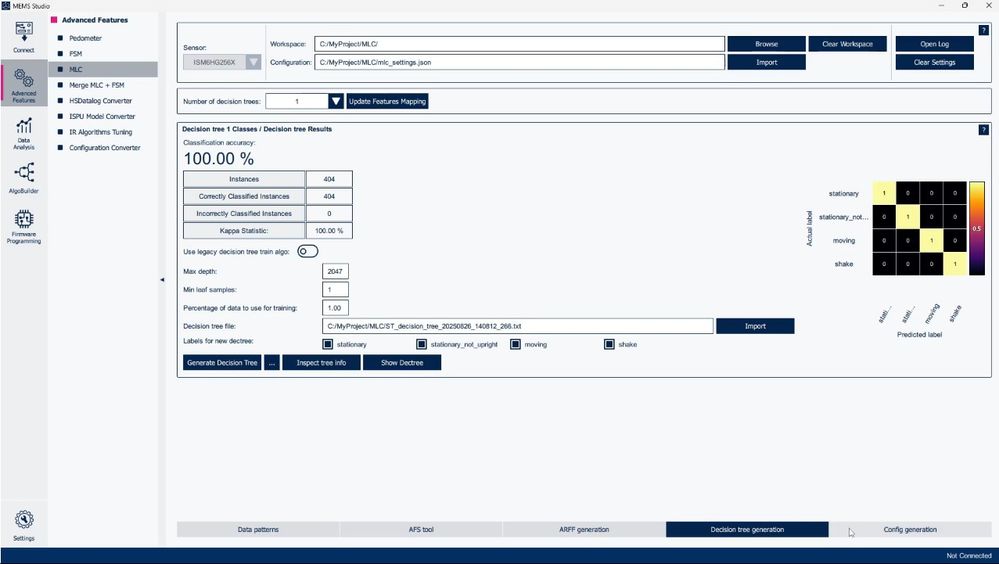Click Open Log button
This screenshot has width=999, height=564.
(x=935, y=44)
